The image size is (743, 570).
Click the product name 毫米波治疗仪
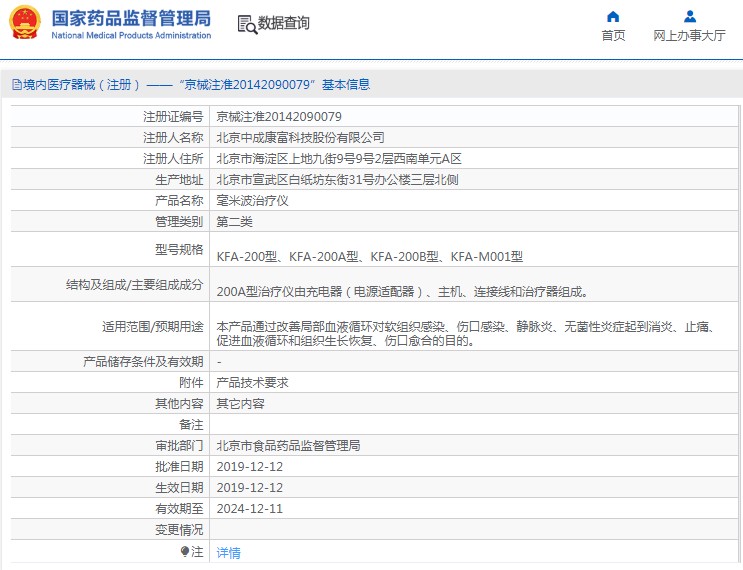coord(252,200)
